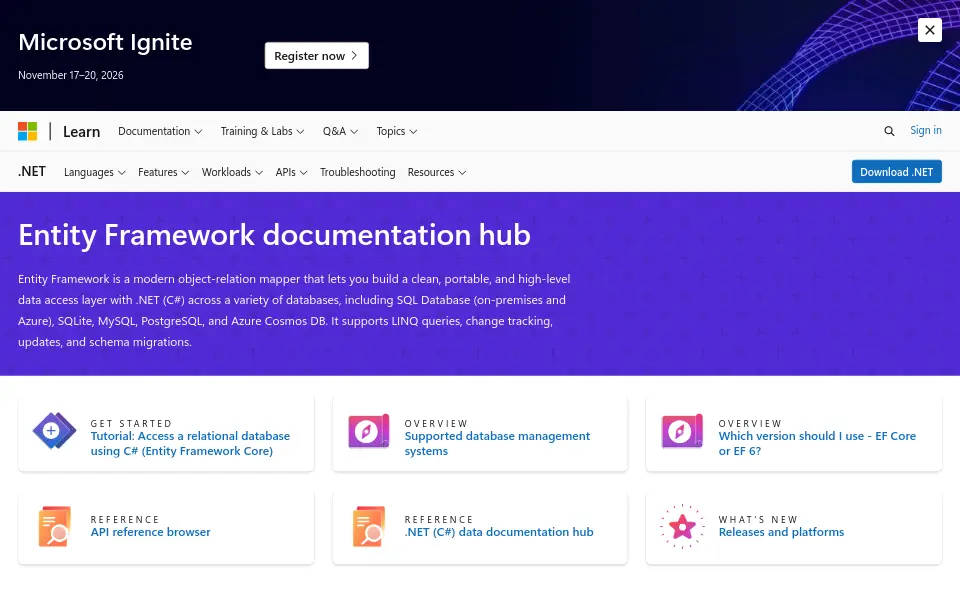Expand the APIs dropdown

point(291,172)
